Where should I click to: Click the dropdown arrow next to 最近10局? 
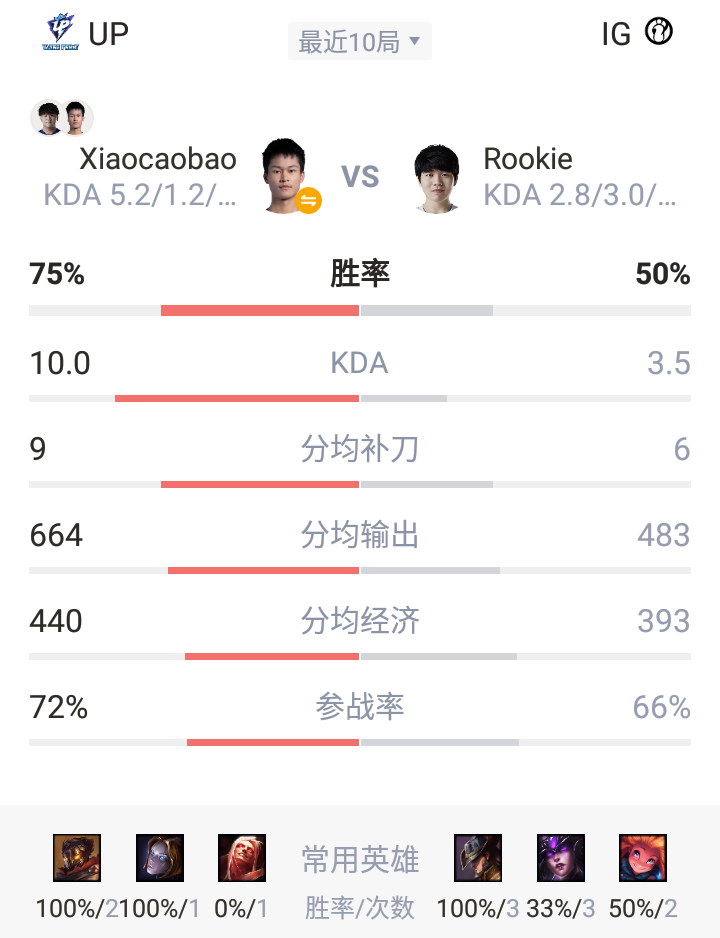[414, 41]
